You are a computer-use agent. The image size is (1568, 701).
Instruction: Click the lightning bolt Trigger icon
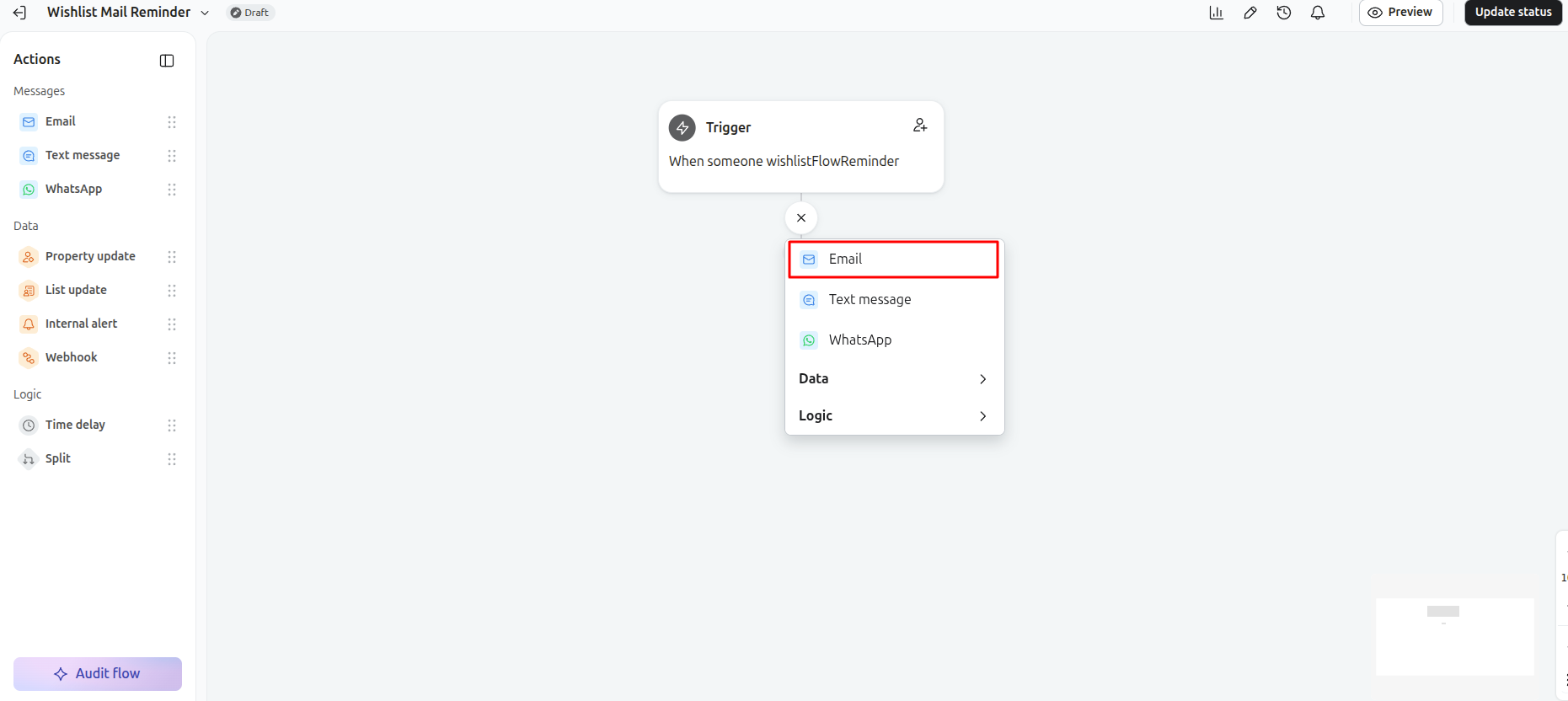click(x=682, y=128)
